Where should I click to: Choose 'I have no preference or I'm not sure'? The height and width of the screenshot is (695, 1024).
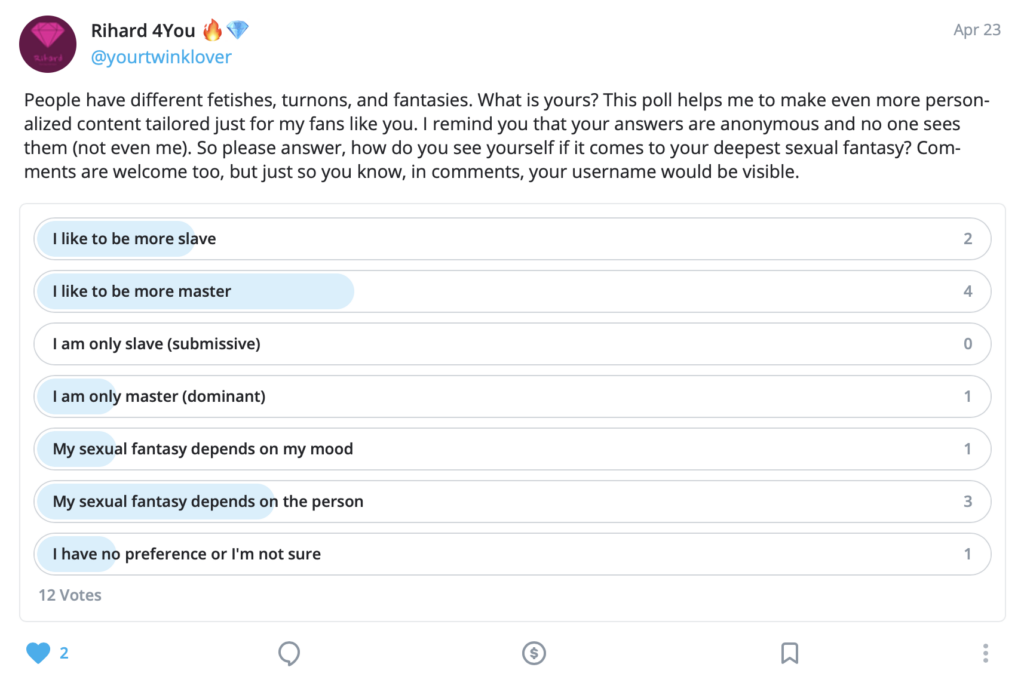click(x=512, y=554)
